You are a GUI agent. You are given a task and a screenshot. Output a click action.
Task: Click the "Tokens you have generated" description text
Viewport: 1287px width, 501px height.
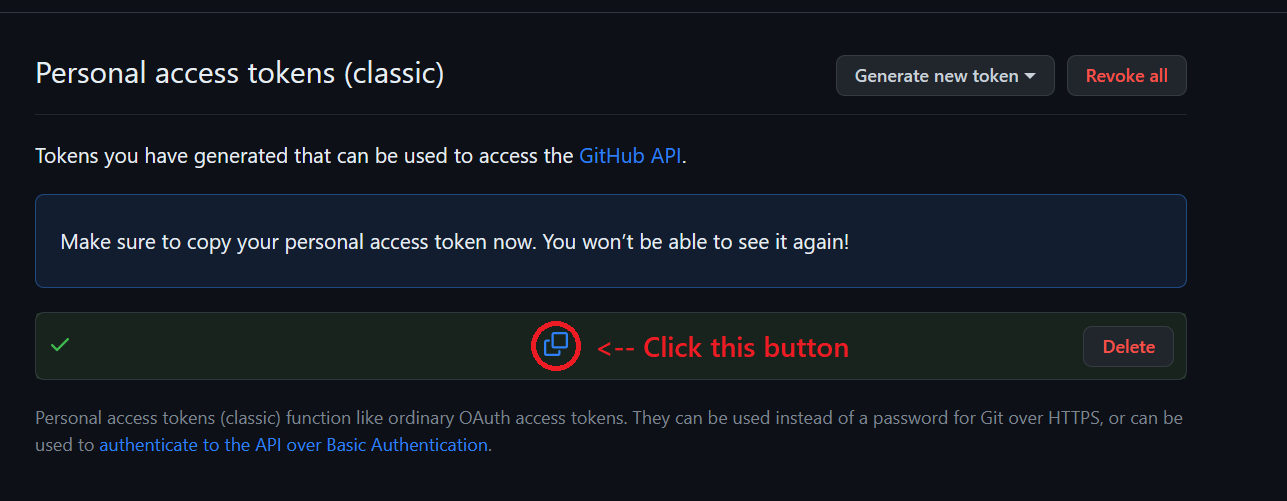click(305, 156)
